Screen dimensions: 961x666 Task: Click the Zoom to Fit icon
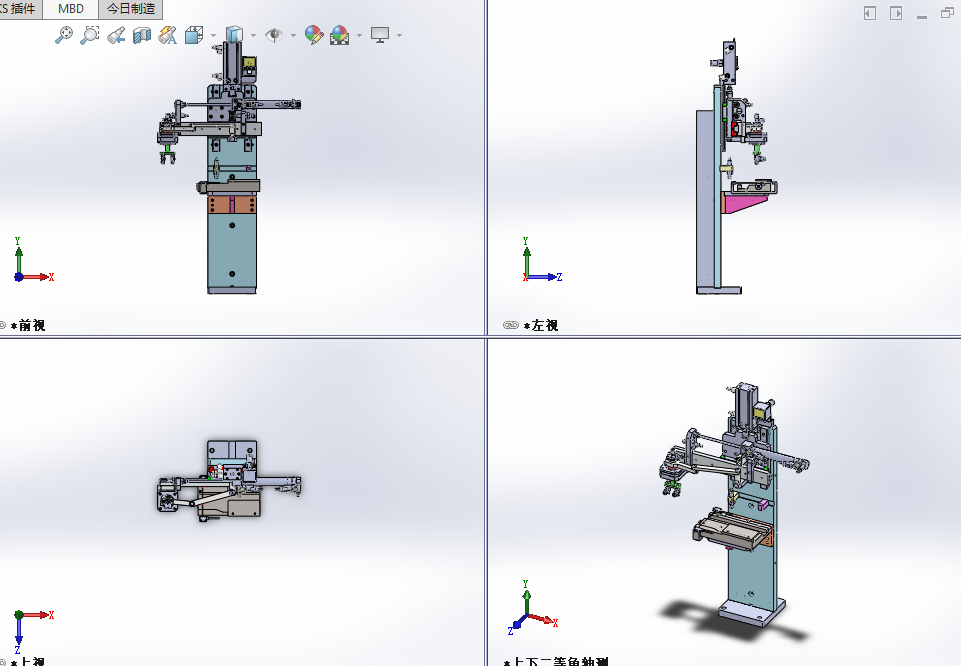pos(64,35)
